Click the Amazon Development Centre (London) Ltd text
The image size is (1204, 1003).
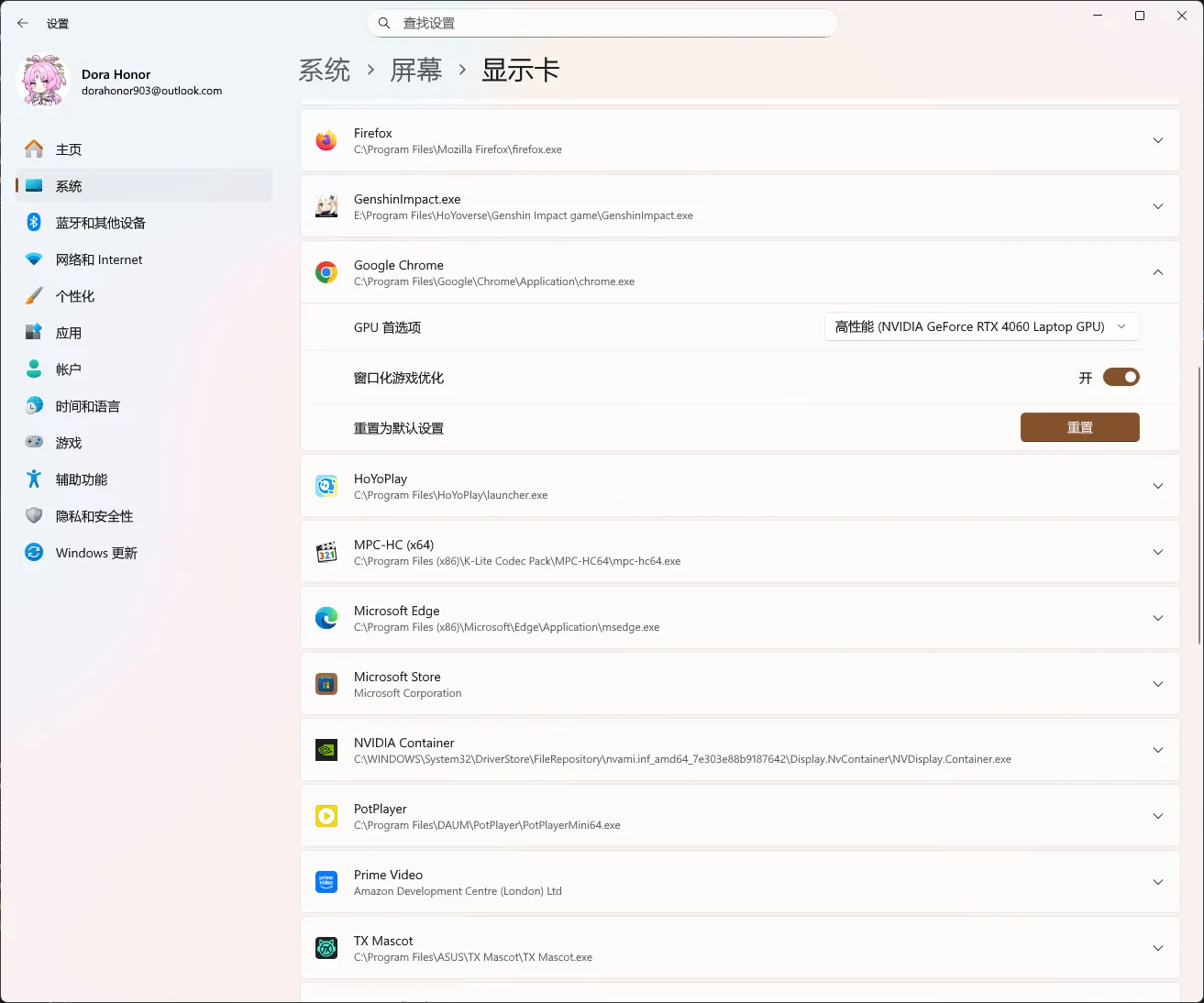pyautogui.click(x=458, y=891)
